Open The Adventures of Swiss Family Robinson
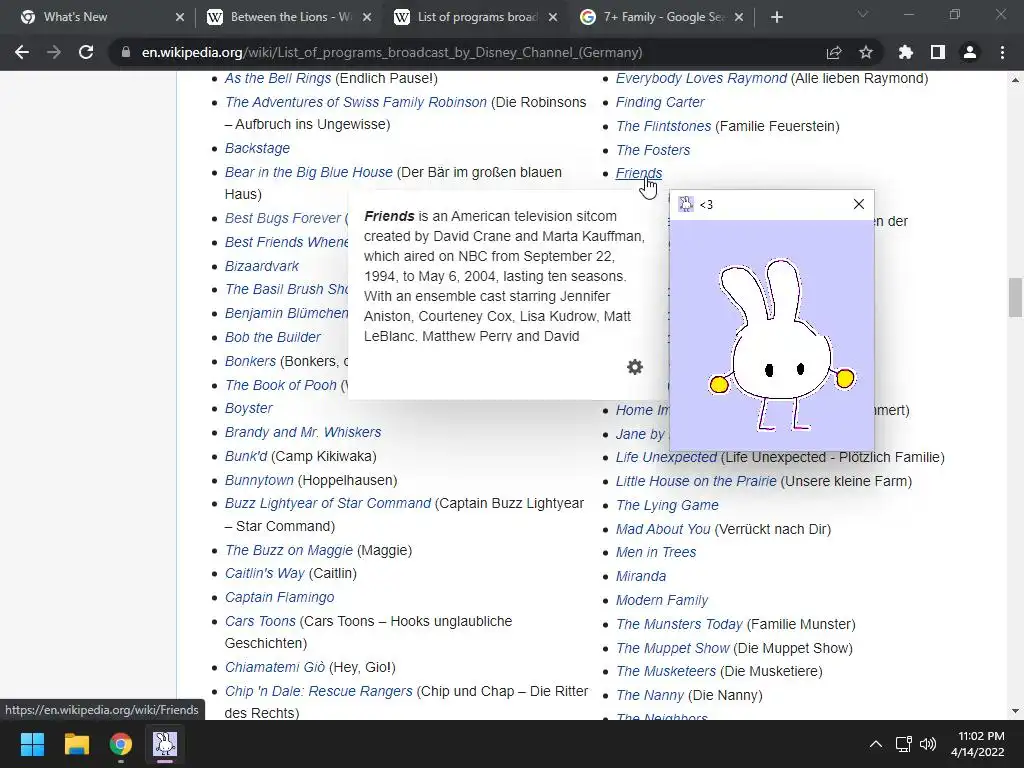This screenshot has height=768, width=1024. click(356, 103)
